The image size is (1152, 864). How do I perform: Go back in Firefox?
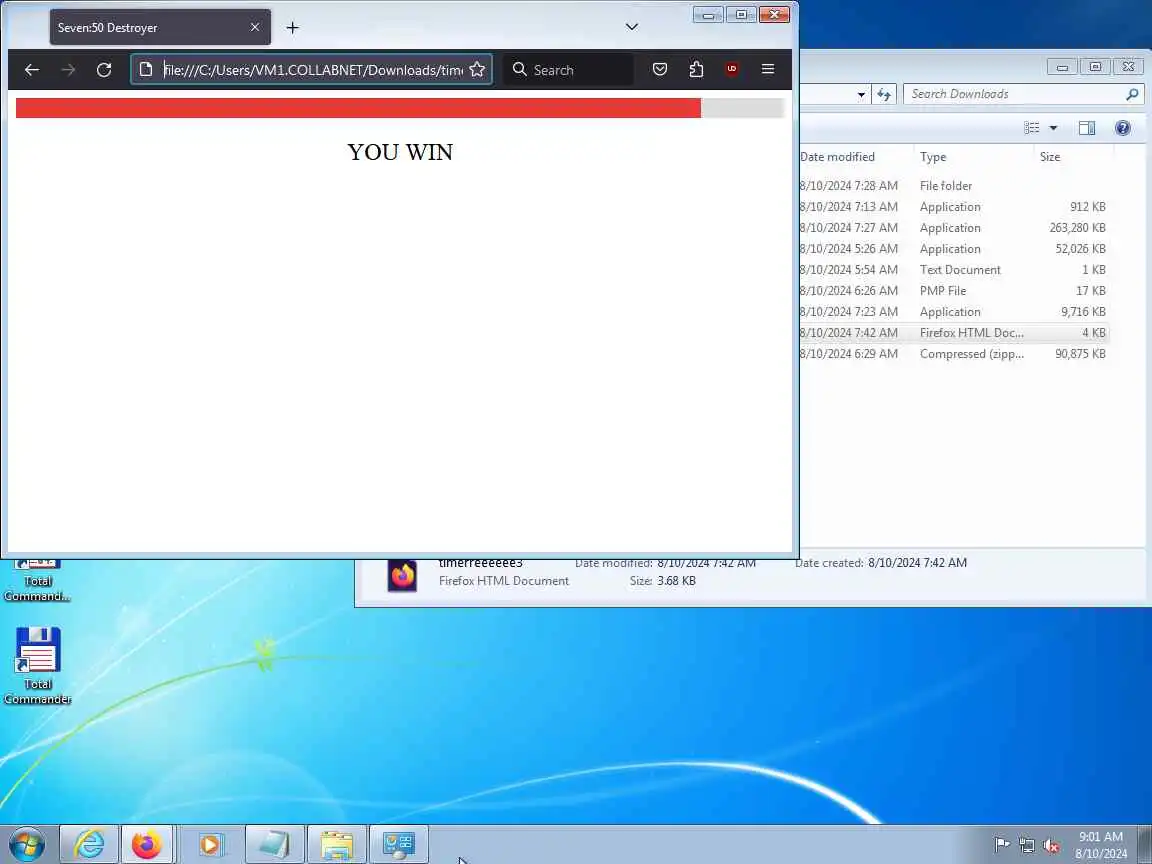pos(32,70)
